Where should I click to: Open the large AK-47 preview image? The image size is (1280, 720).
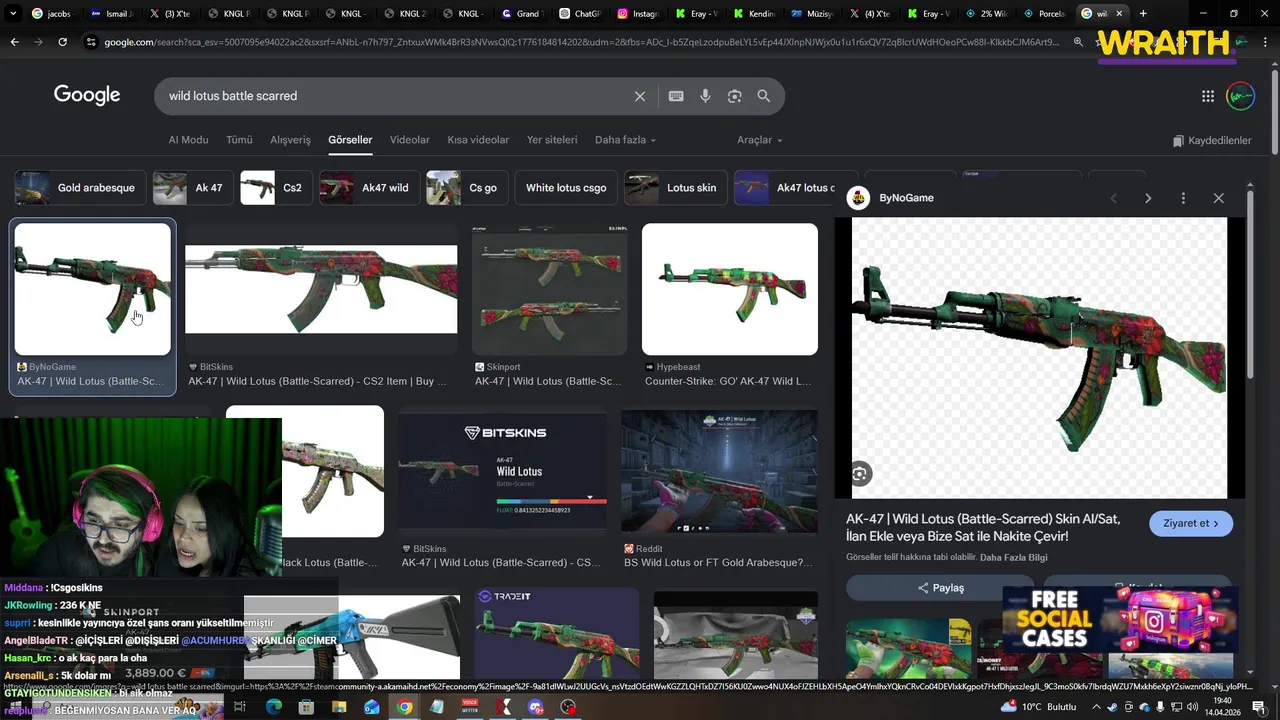pos(1039,358)
